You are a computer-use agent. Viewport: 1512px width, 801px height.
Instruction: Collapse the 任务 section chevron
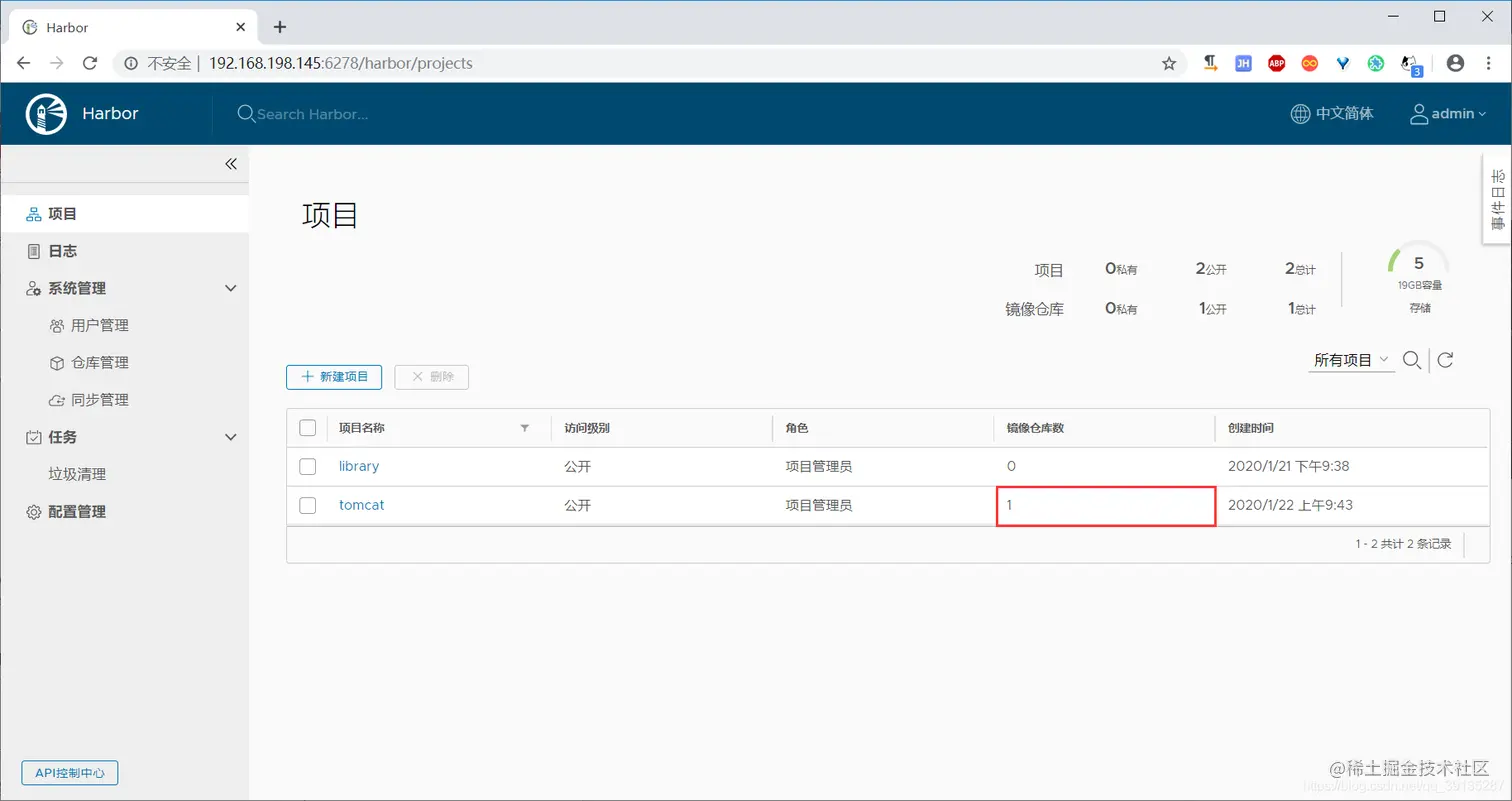[x=231, y=437]
